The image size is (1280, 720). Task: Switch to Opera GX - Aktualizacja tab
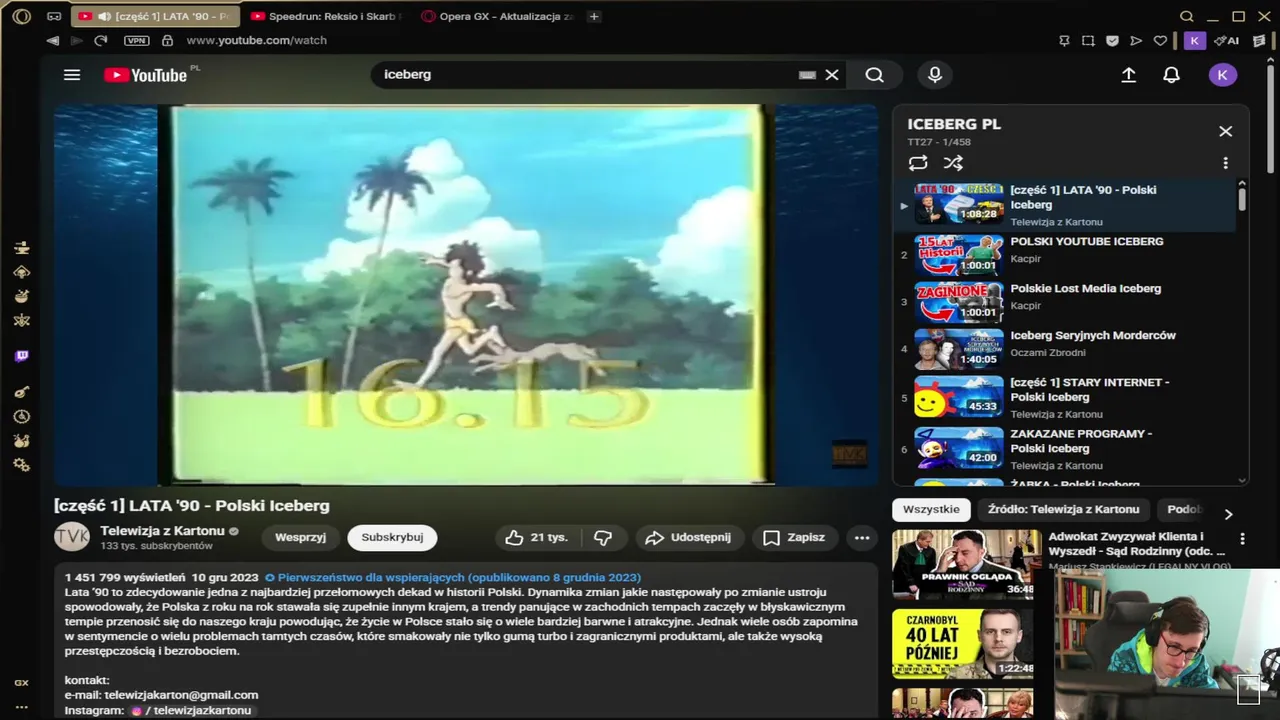coord(498,16)
